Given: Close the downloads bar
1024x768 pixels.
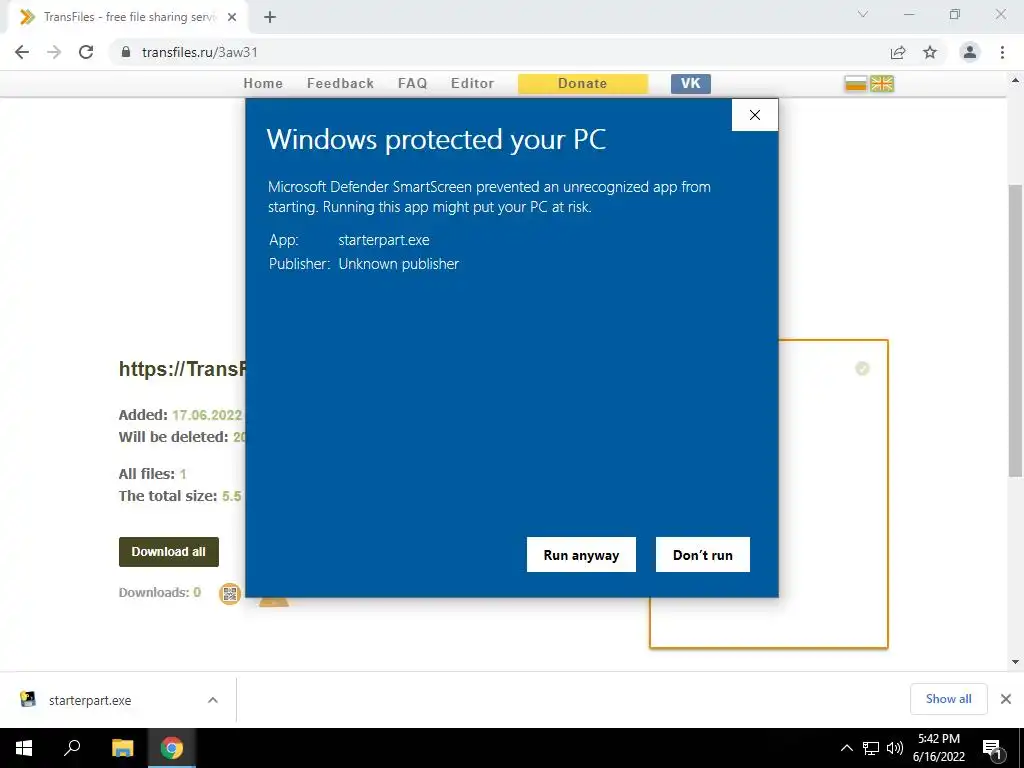Looking at the screenshot, I should pyautogui.click(x=1006, y=699).
